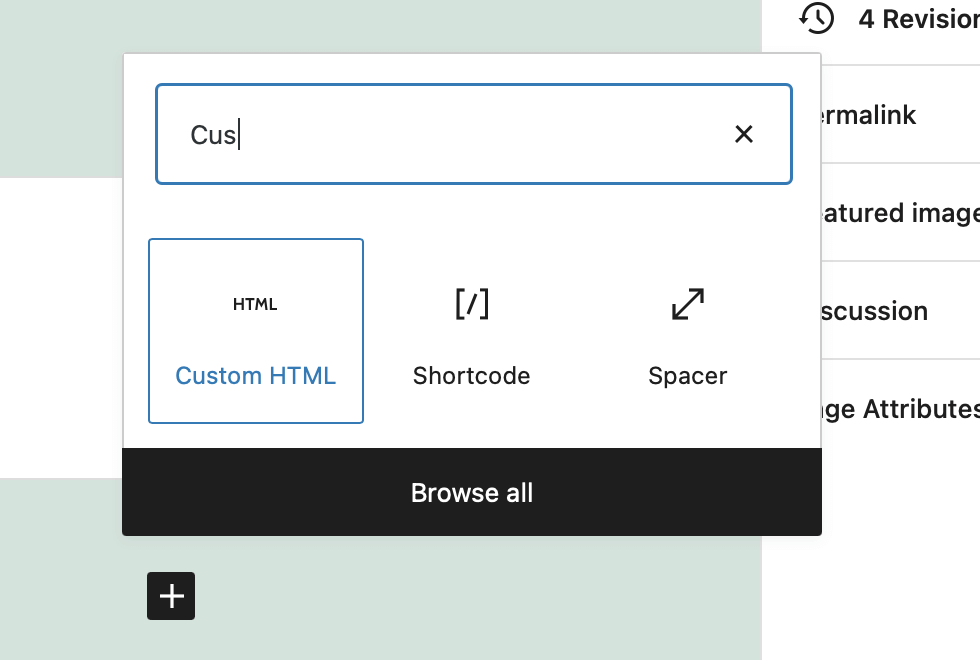Open the block inserter with the plus button
The height and width of the screenshot is (660, 980).
[170, 596]
